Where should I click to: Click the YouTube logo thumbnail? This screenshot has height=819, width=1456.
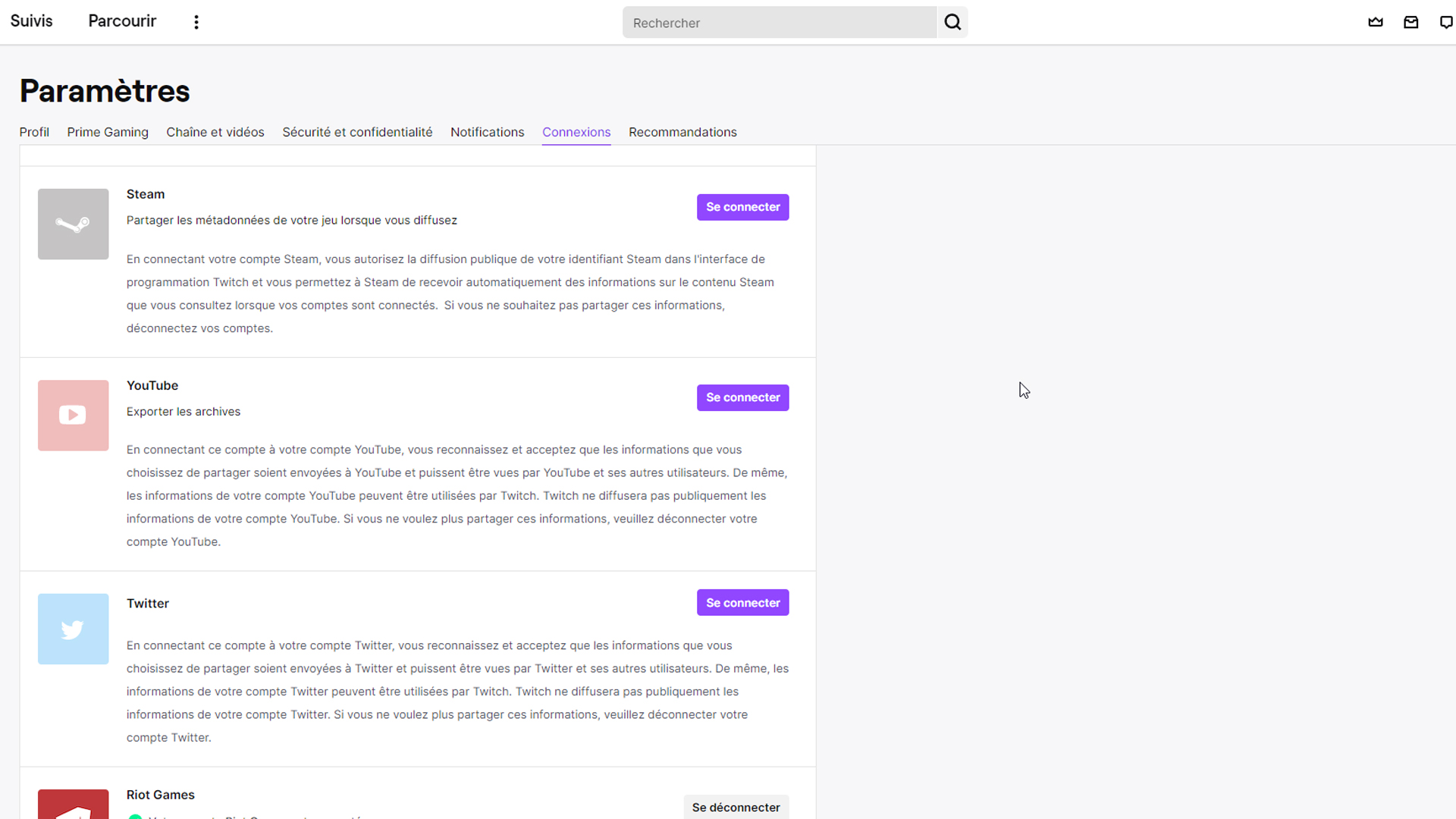coord(73,415)
